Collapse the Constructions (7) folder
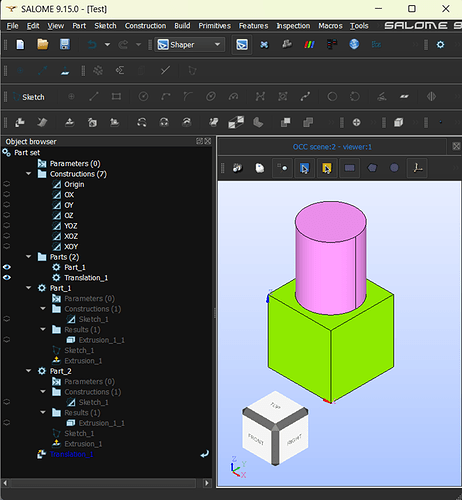 tap(29, 174)
